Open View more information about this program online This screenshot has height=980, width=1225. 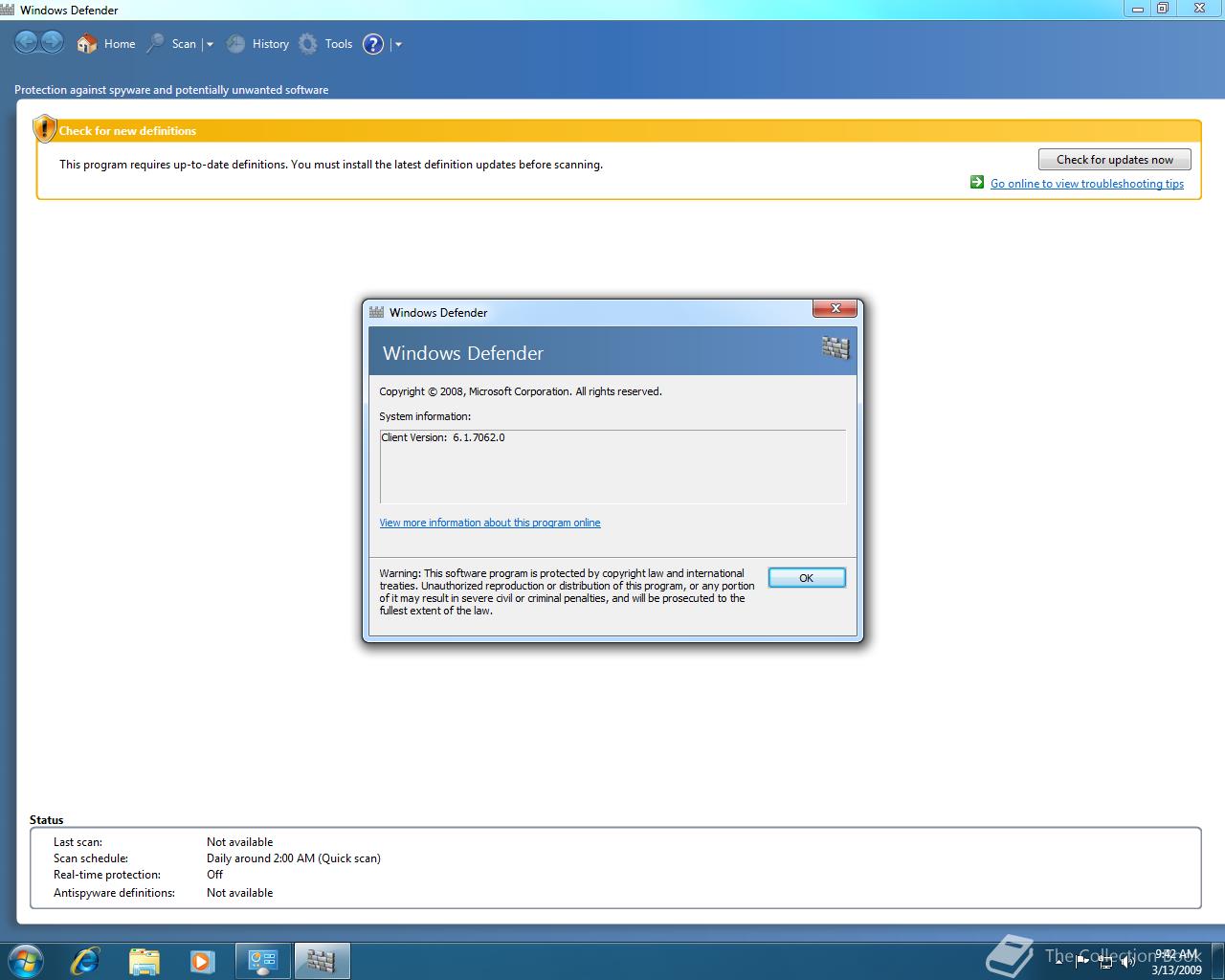tap(490, 523)
